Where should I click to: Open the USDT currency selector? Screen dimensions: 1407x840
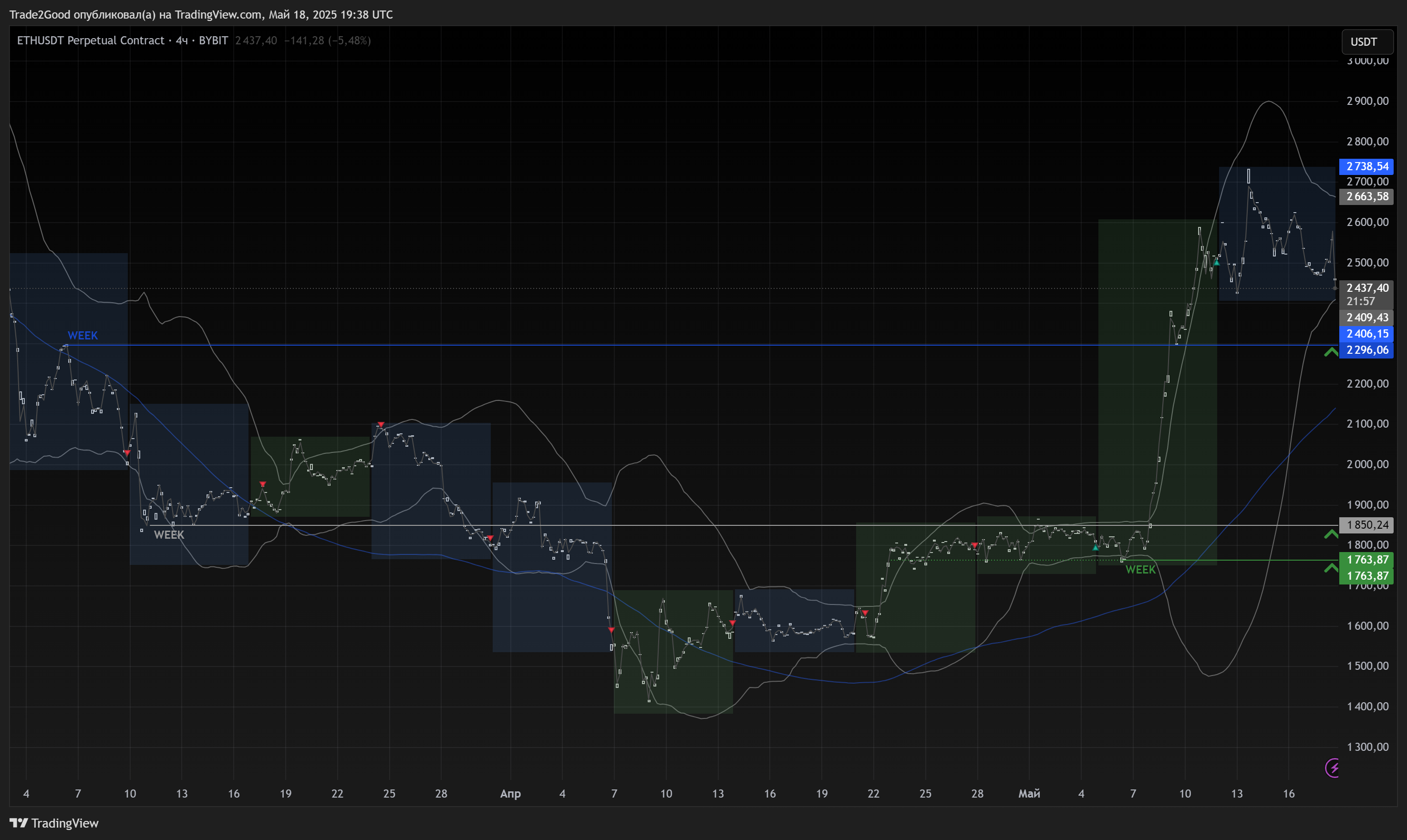pyautogui.click(x=1367, y=42)
